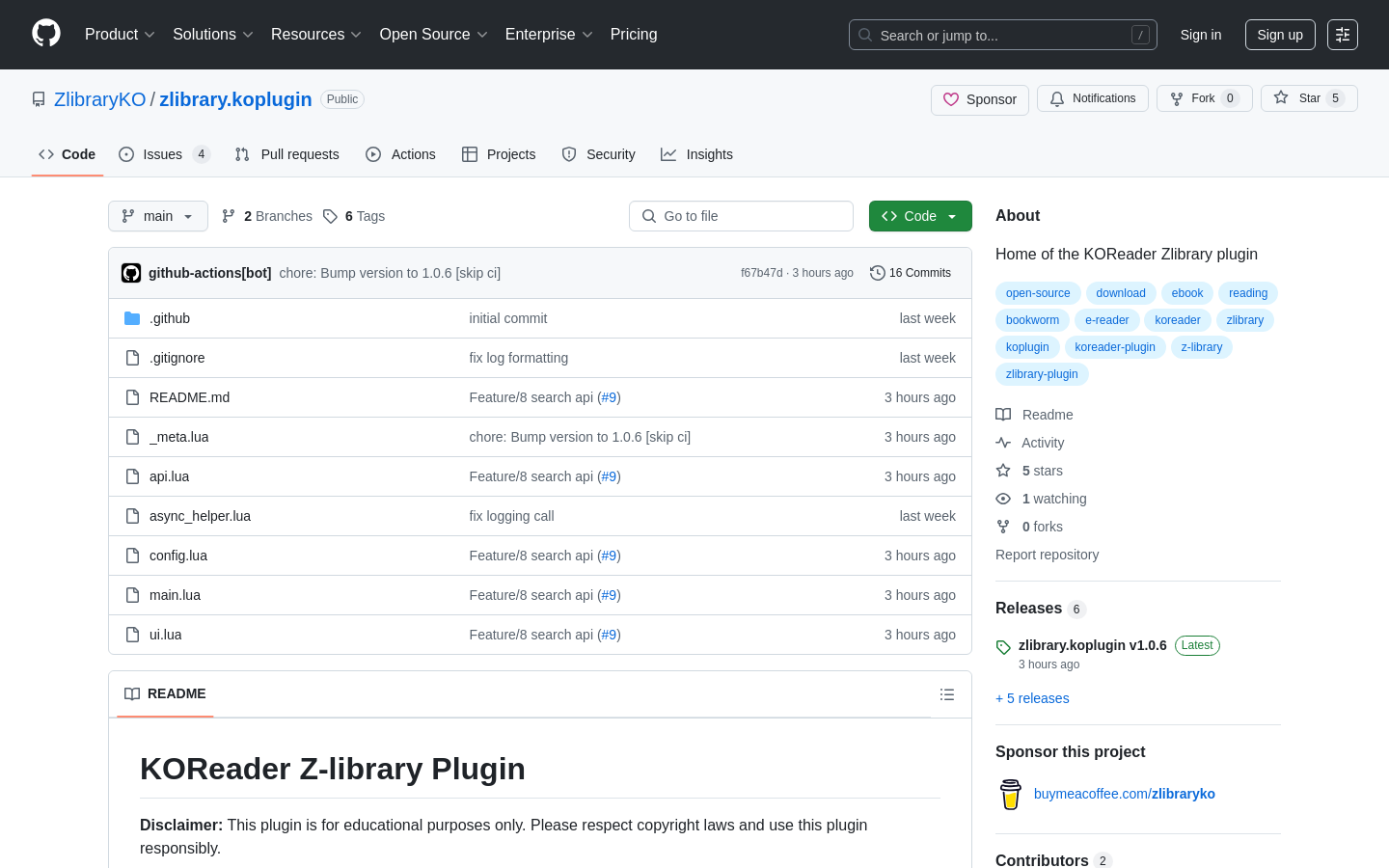1389x868 pixels.
Task: Click the Sponsor heart button
Action: point(980,99)
